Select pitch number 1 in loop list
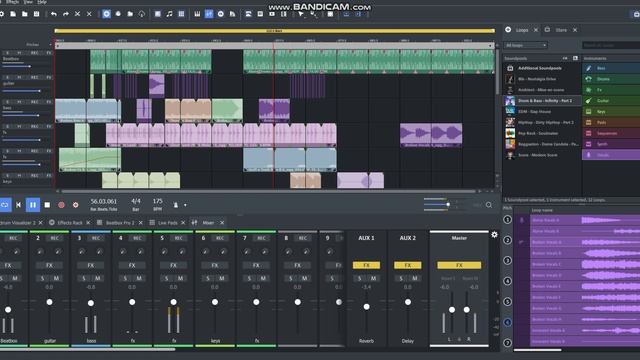The width and height of the screenshot is (640, 360). pos(507,220)
